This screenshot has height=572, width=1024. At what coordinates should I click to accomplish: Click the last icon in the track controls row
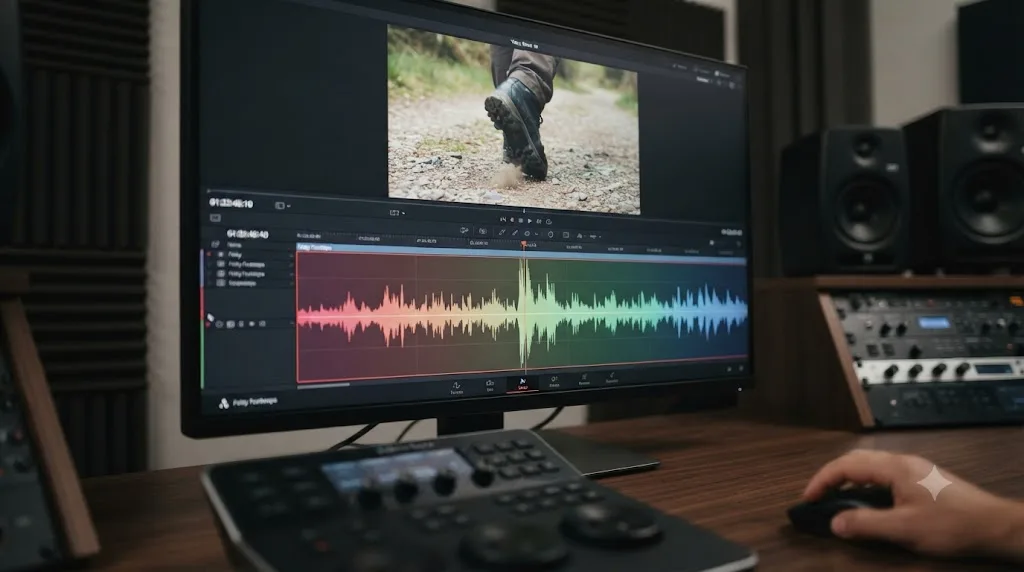point(262,323)
